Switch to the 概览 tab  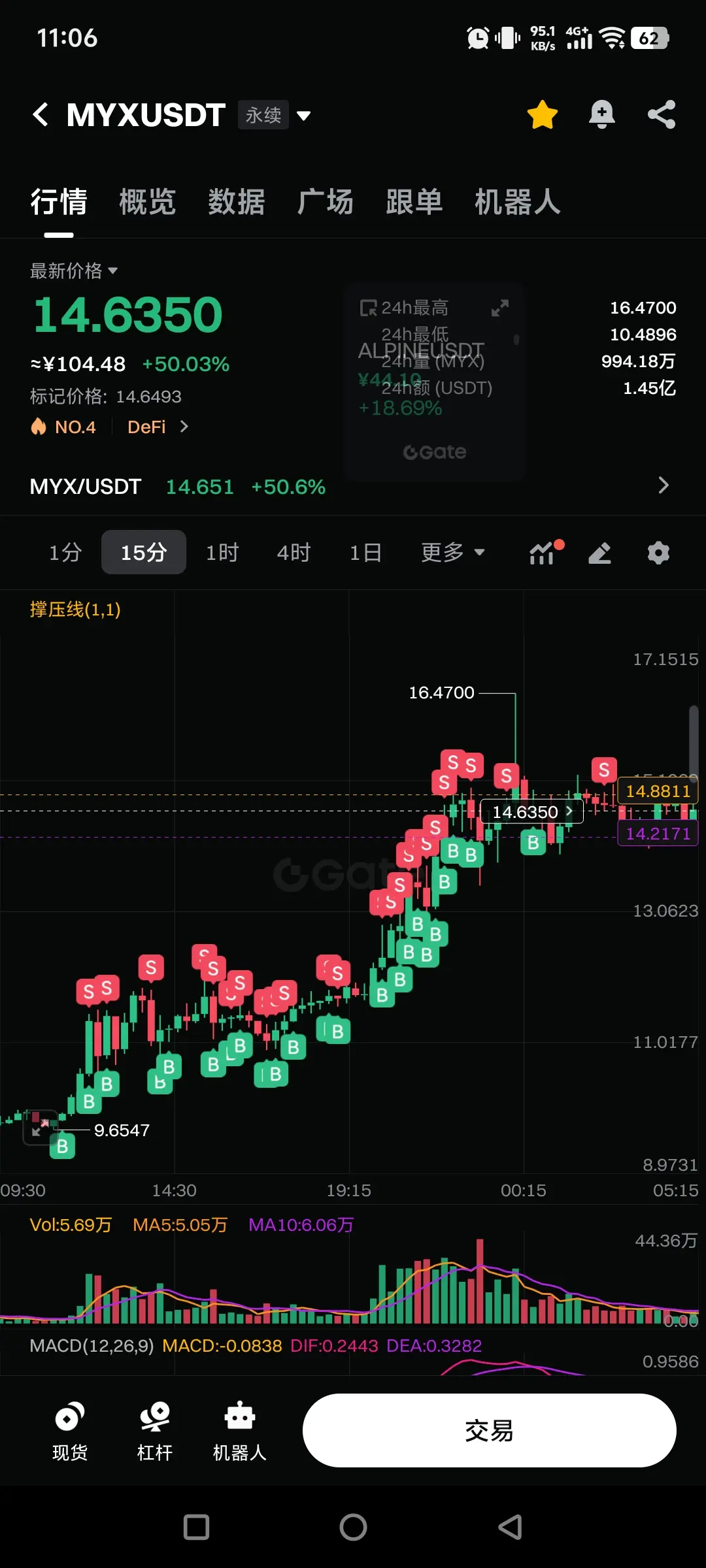(148, 202)
